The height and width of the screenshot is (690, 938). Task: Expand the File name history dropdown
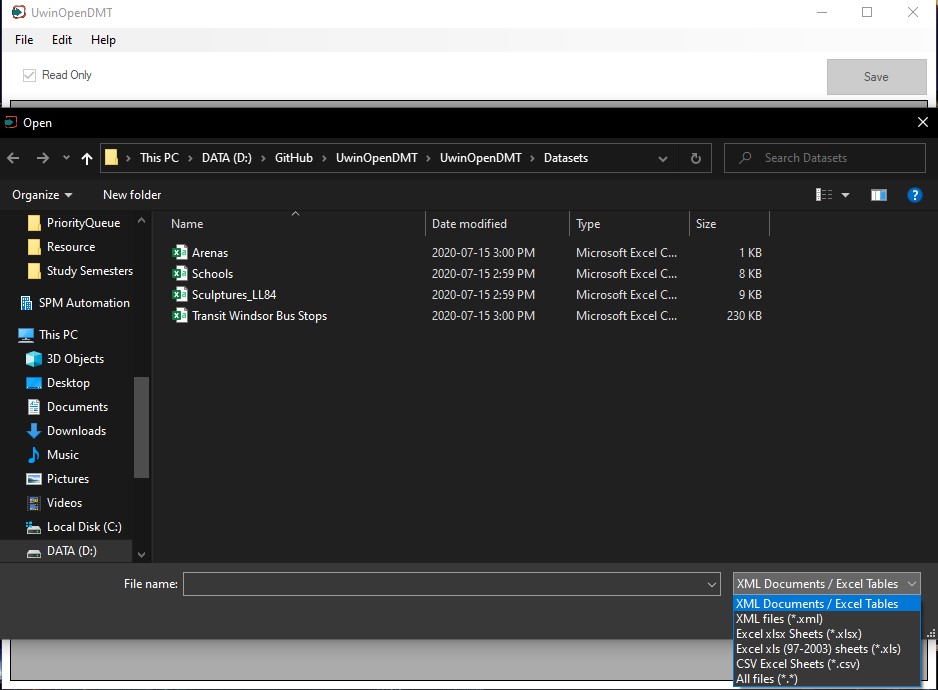tap(711, 584)
